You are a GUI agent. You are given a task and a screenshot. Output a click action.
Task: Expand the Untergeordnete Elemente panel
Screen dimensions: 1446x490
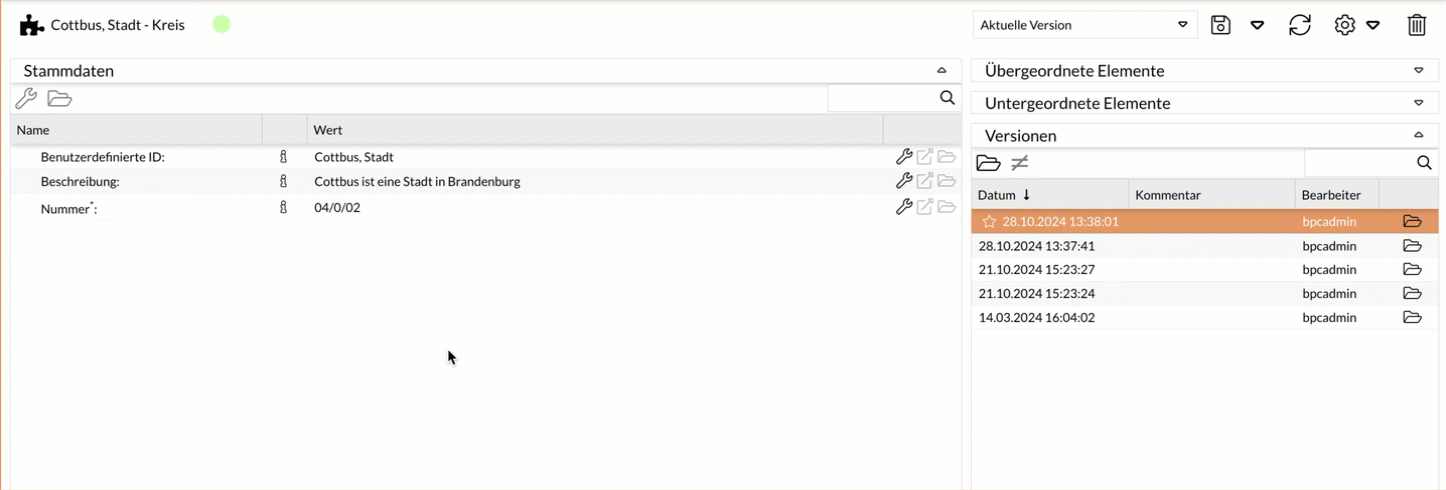click(1418, 103)
